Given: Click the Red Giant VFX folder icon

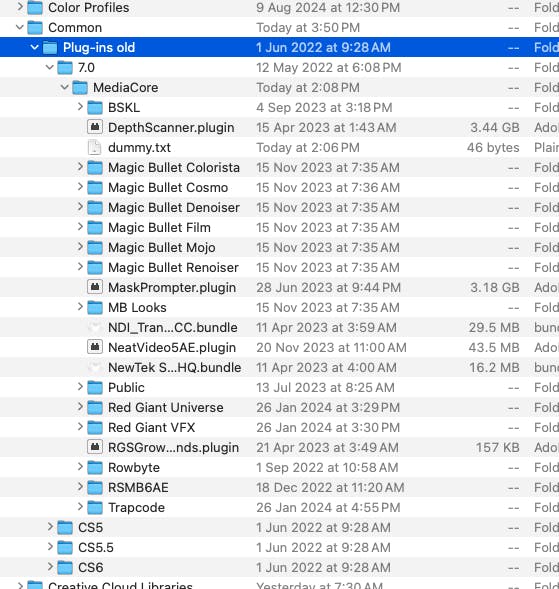Looking at the screenshot, I should [x=95, y=427].
